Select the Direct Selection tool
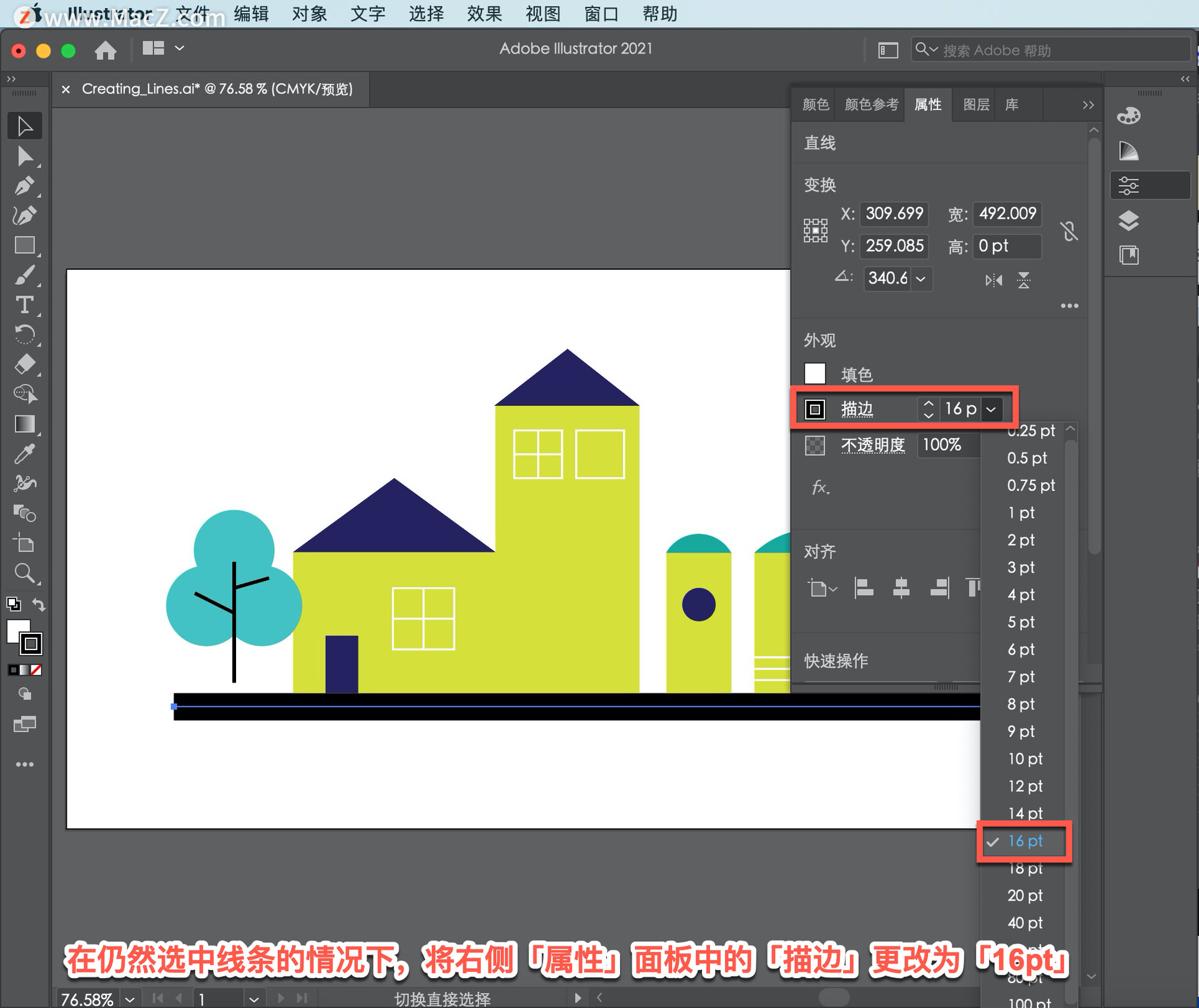 [25, 156]
